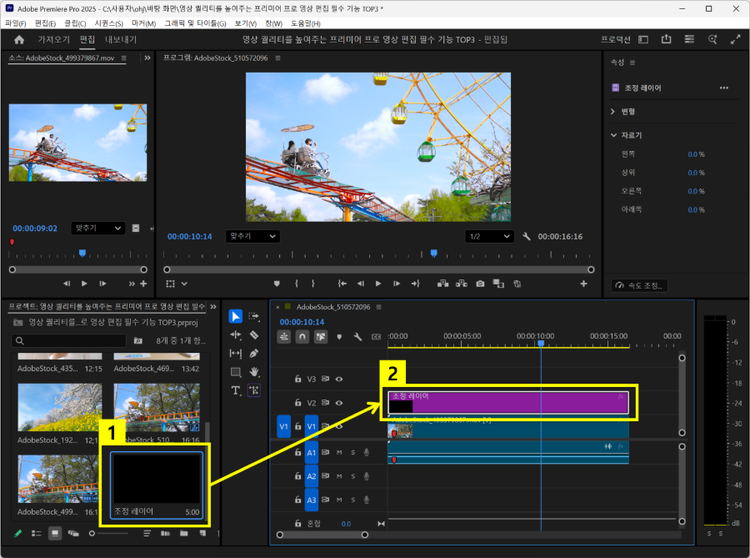
Task: Switch to the 내보내기 tab
Action: (121, 40)
